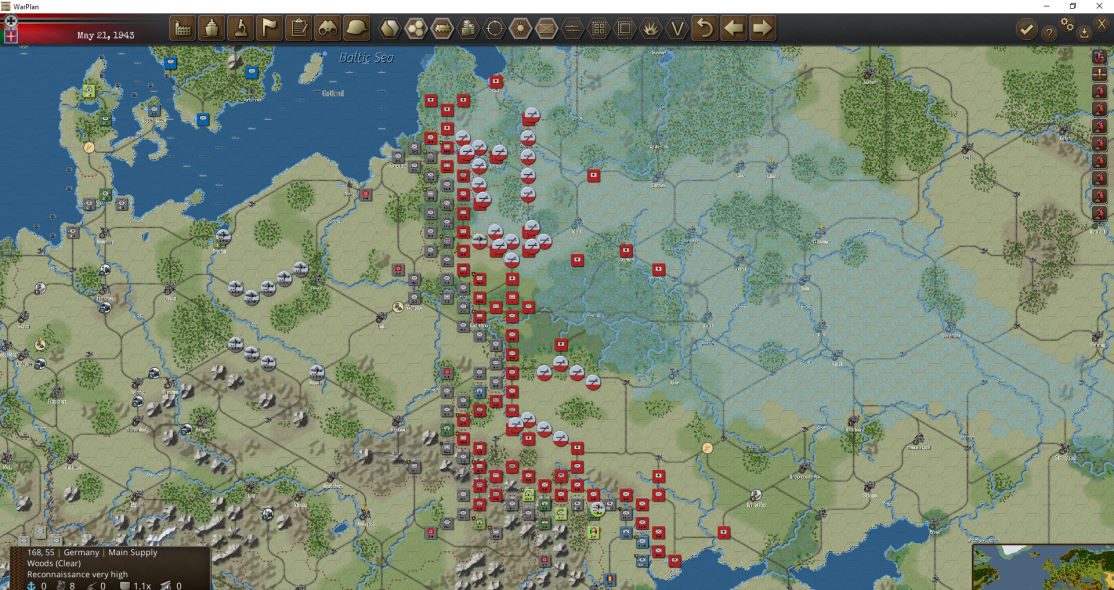Click the anchor icon in info panel

click(31, 586)
